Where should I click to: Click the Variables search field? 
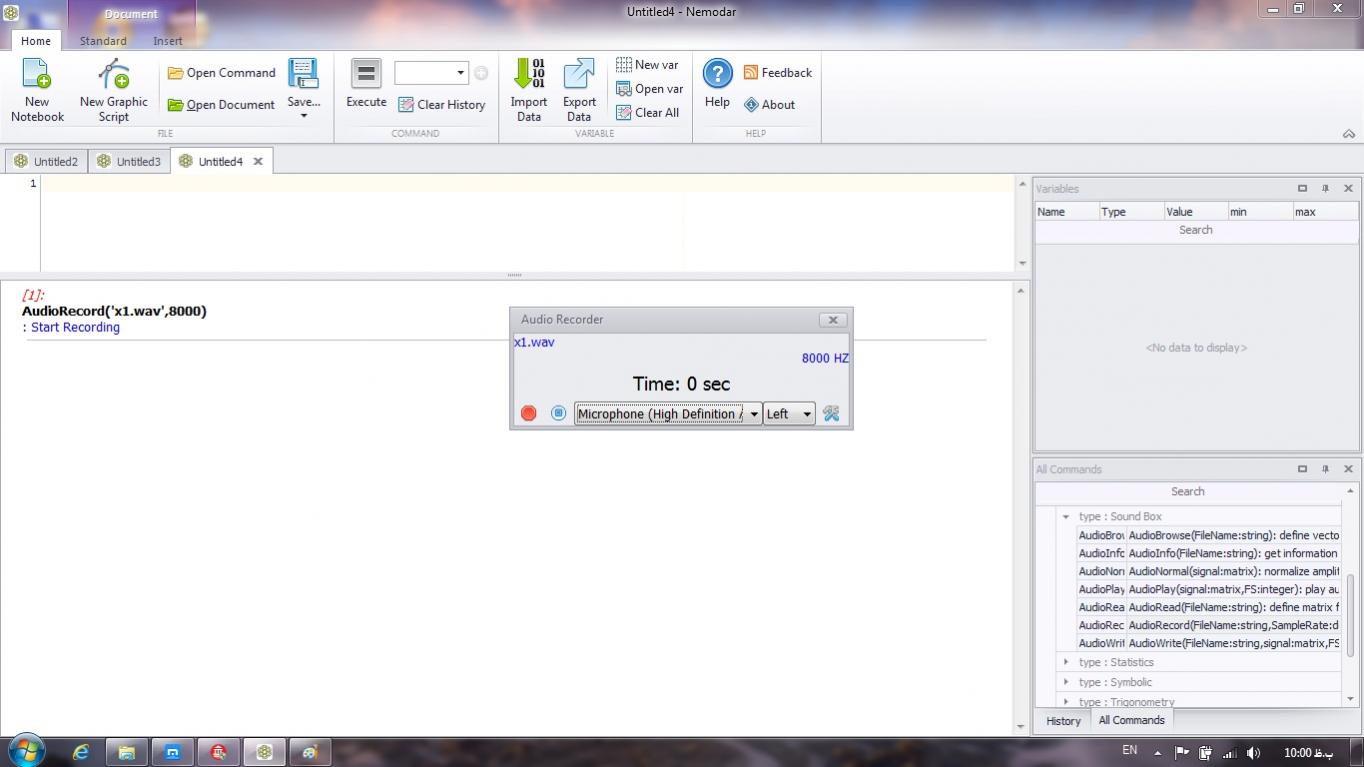point(1195,230)
